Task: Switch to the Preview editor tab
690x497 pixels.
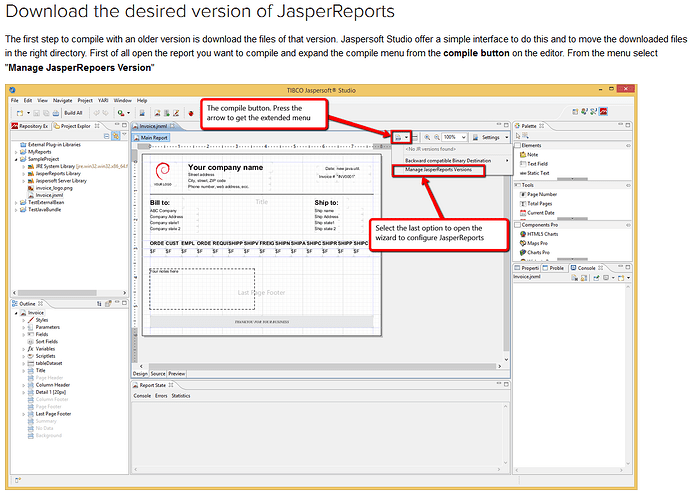Action: (x=176, y=374)
